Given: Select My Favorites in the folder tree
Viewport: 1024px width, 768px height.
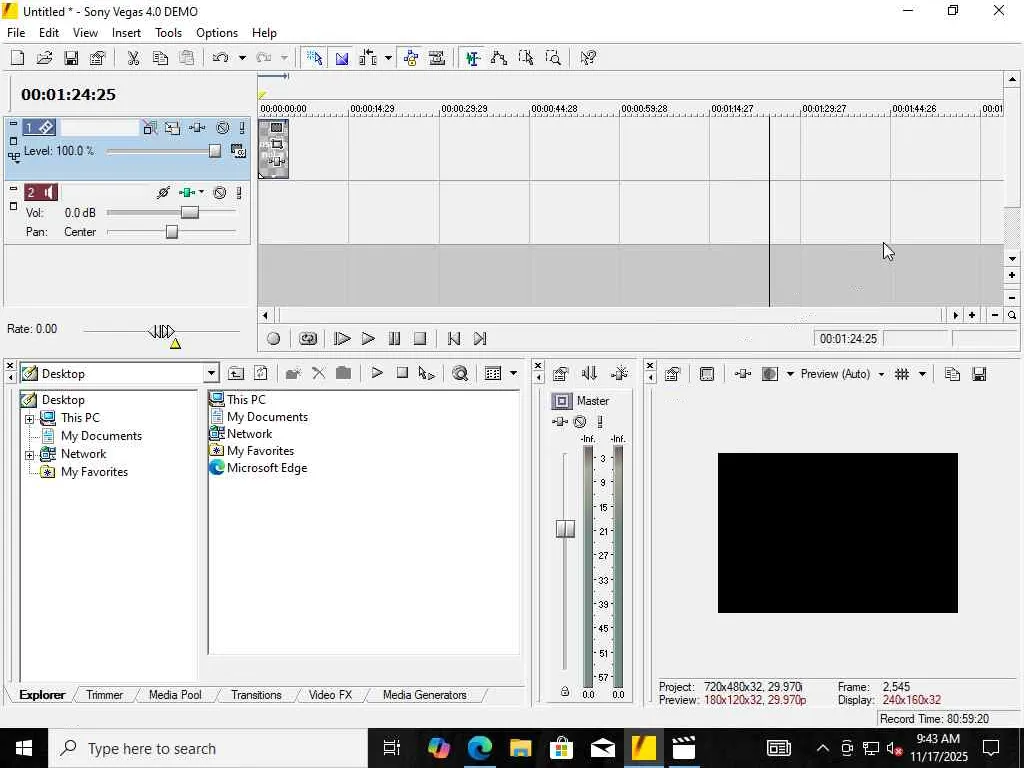Looking at the screenshot, I should 94,472.
